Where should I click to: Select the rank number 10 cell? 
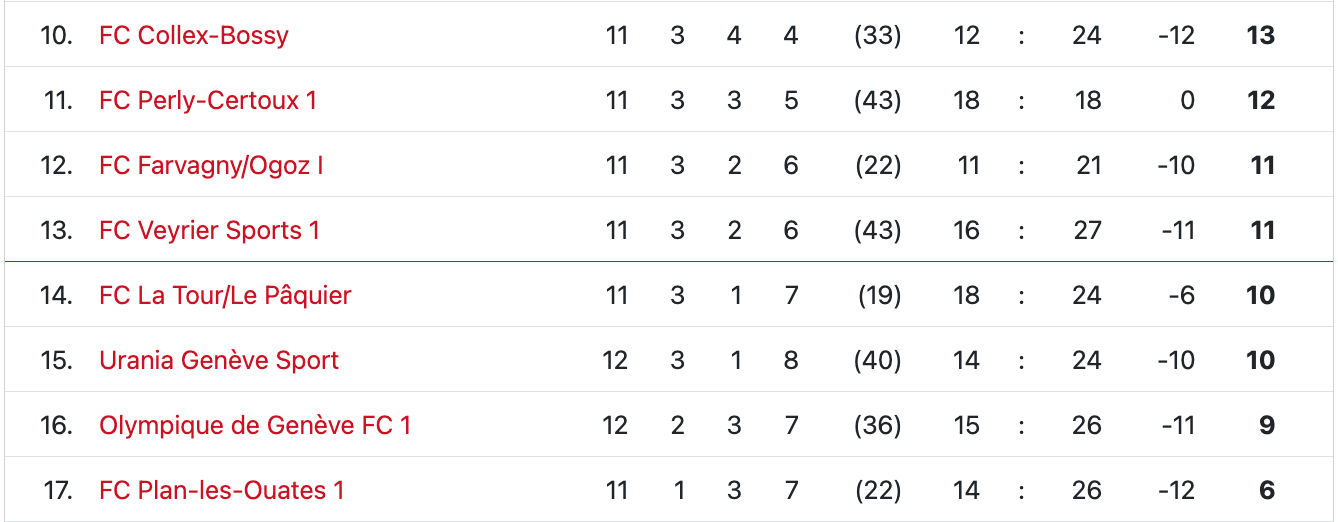(56, 35)
